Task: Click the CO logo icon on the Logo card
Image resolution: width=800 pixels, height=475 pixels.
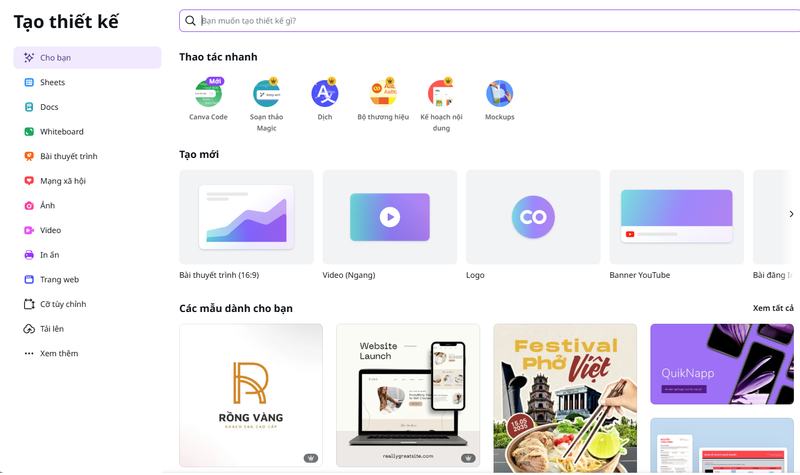Action: [x=533, y=217]
